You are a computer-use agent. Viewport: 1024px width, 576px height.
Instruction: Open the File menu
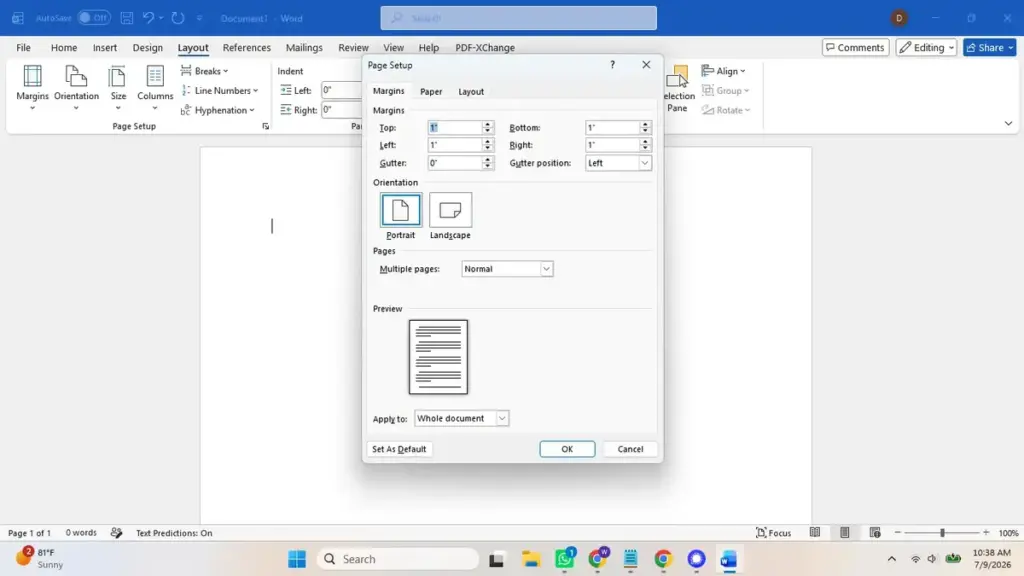pos(24,47)
